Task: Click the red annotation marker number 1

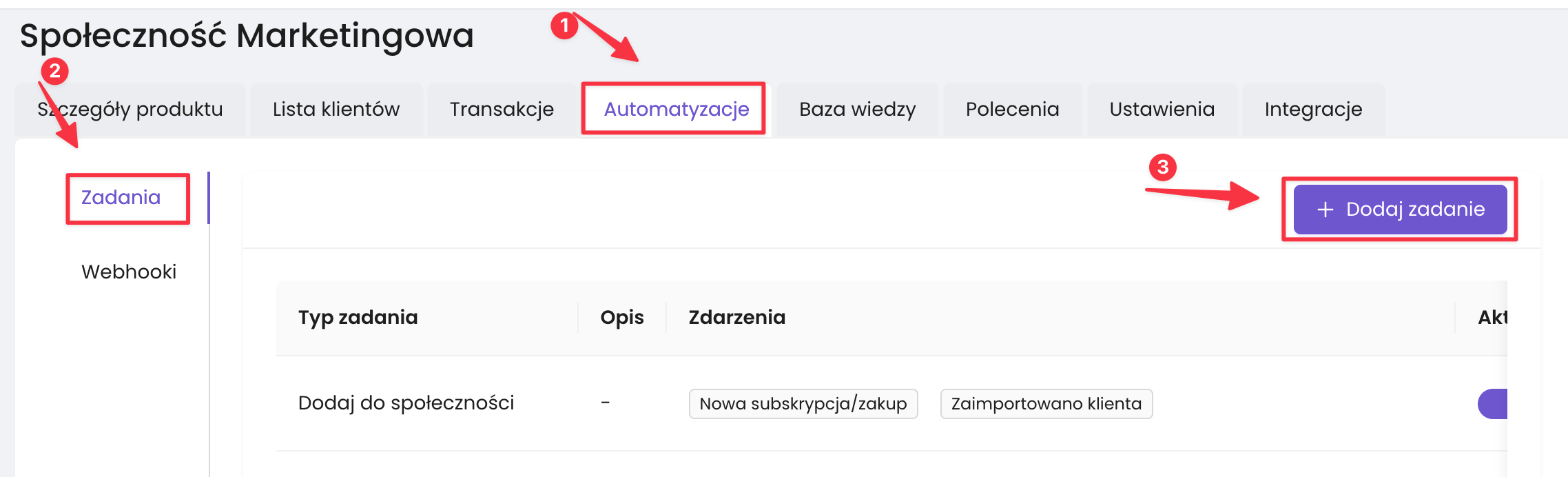Action: click(x=564, y=26)
